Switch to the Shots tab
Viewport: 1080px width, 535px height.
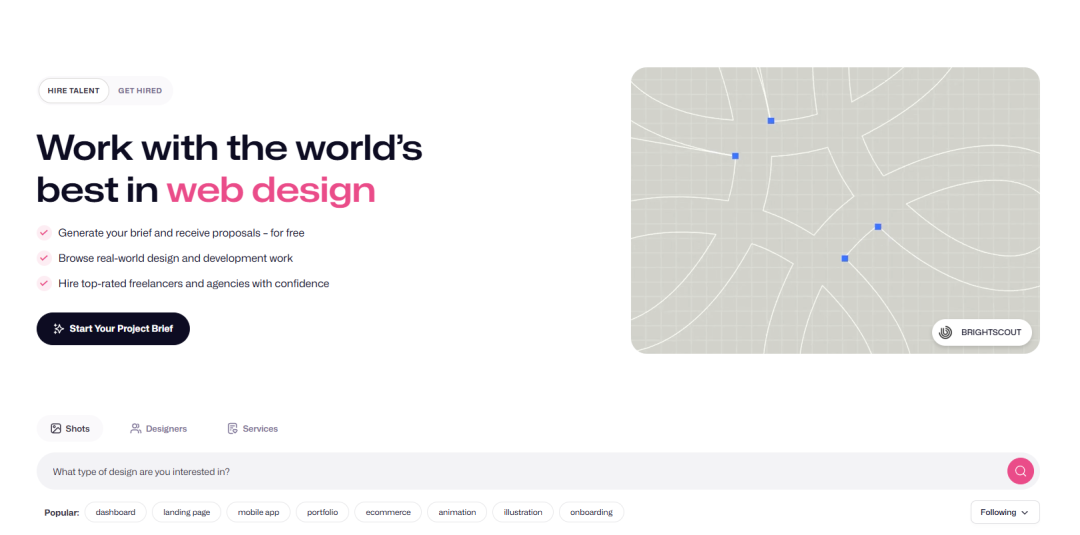tap(70, 428)
